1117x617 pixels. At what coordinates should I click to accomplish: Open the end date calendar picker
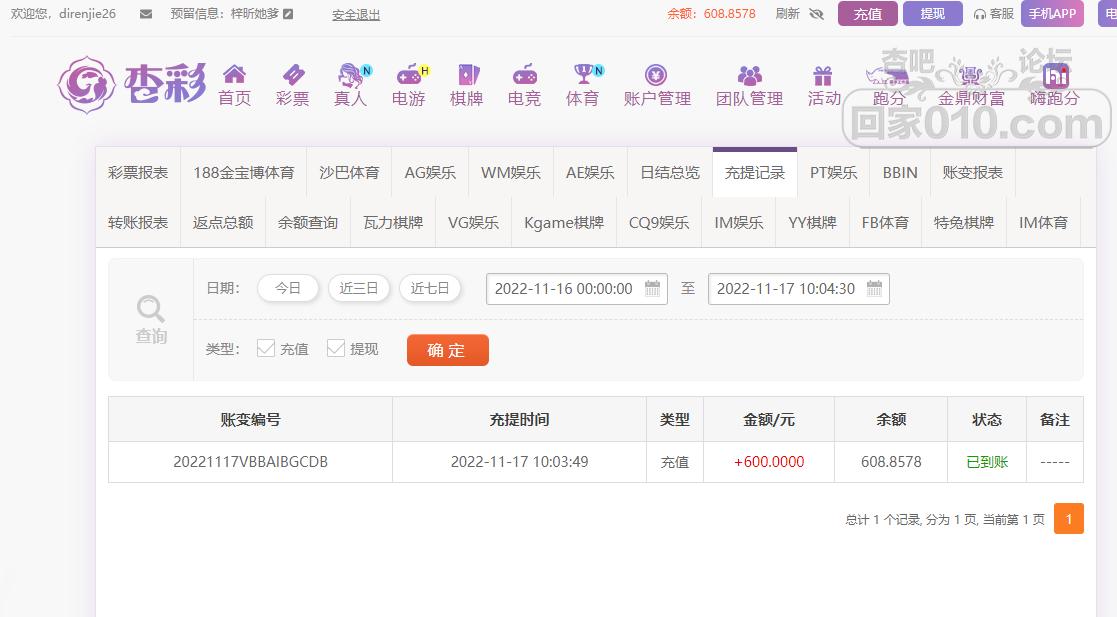874,288
